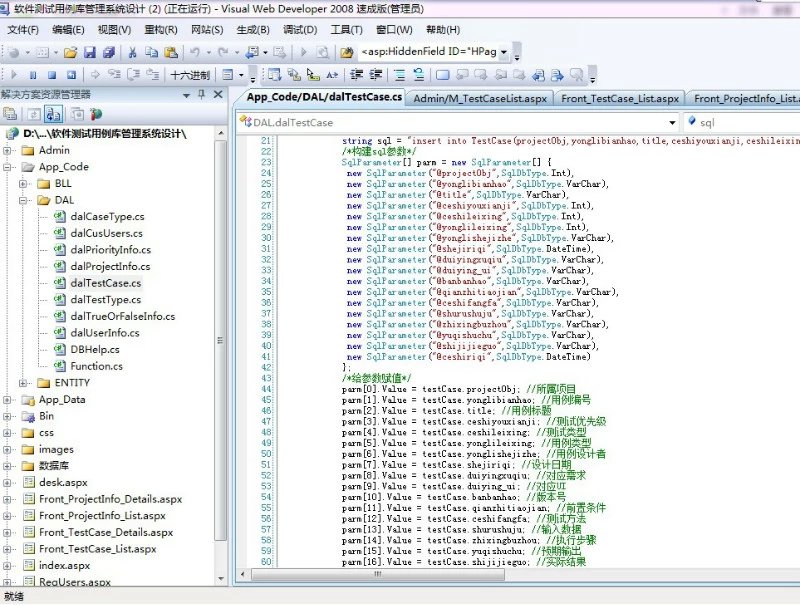Cut selection using the scissors icon
The width and height of the screenshot is (800, 605).
(133, 52)
